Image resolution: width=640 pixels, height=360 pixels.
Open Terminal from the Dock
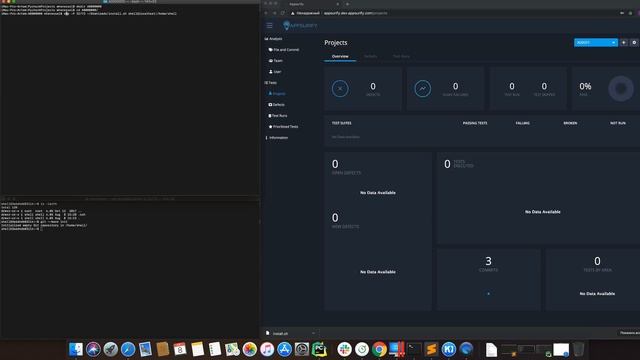[x=414, y=349]
